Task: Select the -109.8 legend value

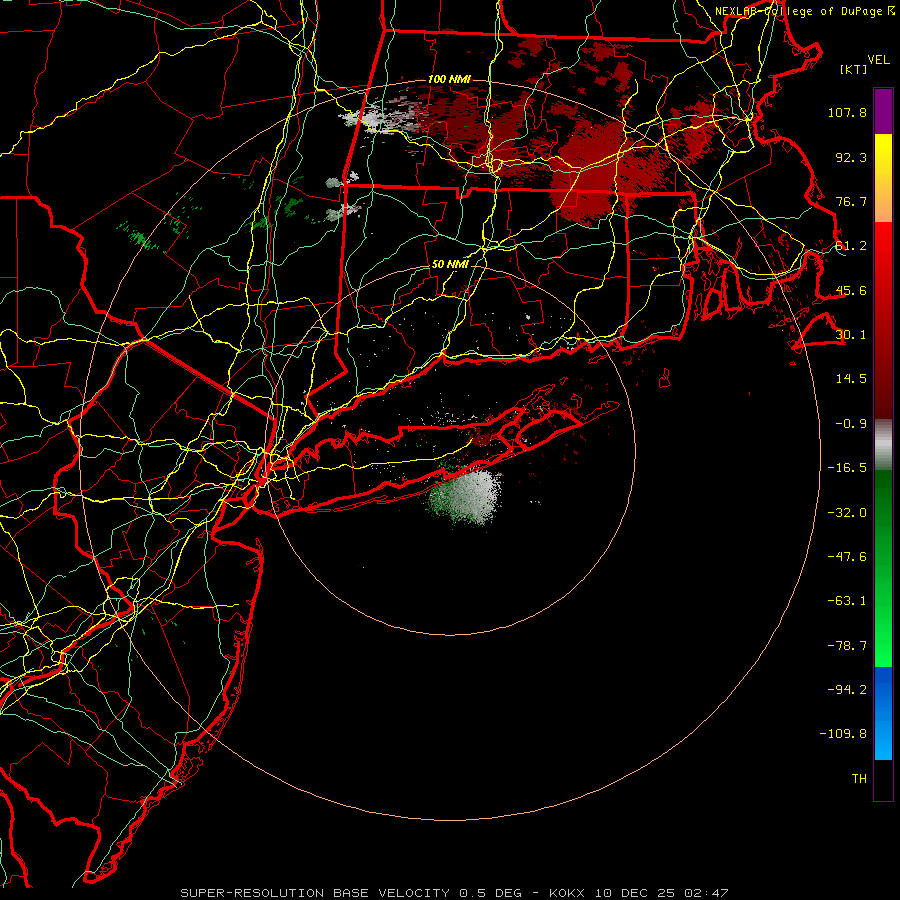Action: tap(843, 734)
